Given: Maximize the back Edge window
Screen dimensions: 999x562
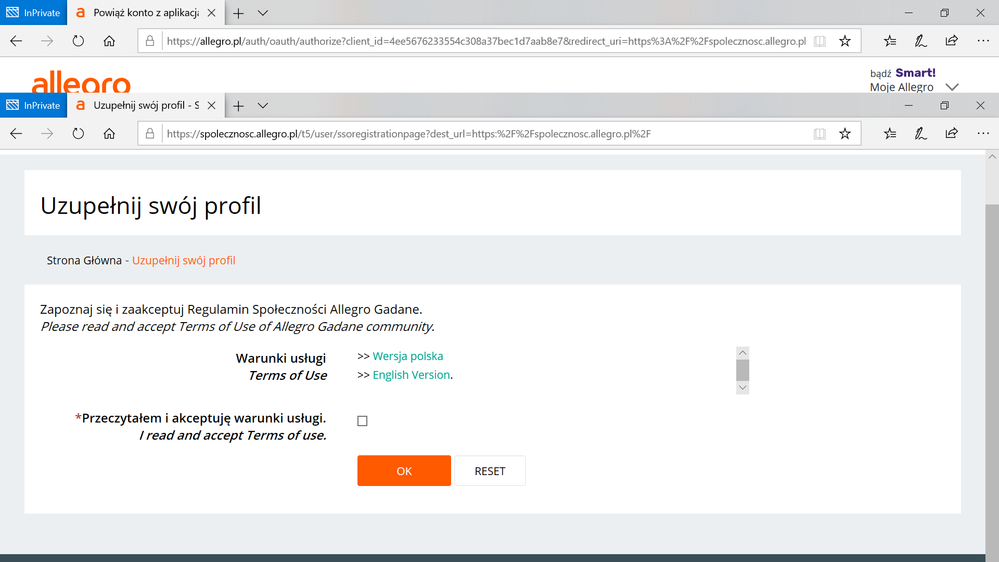Looking at the screenshot, I should pyautogui.click(x=944, y=13).
